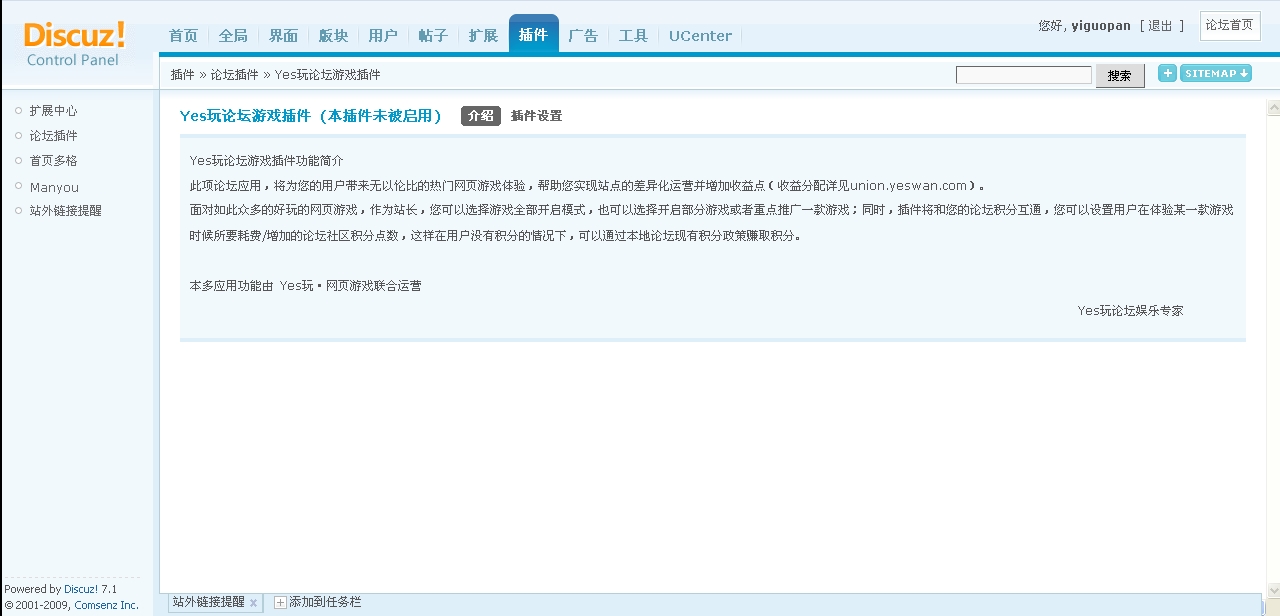Image resolution: width=1280 pixels, height=616 pixels.
Task: Click the breadcrumb text 插件 » 论坛插件
Action: (x=214, y=75)
